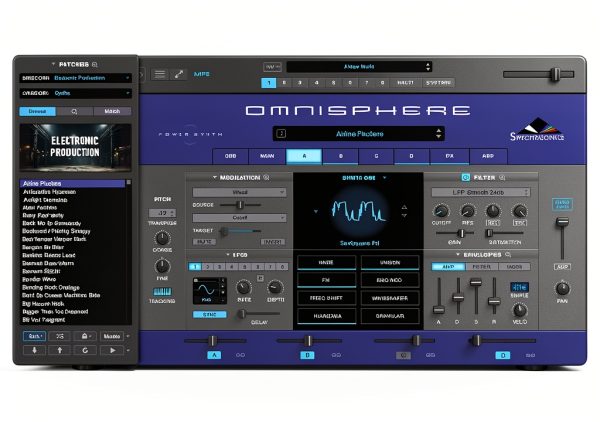Switch to the MAIN tab
Viewport: 600px width, 422px height.
(267, 156)
